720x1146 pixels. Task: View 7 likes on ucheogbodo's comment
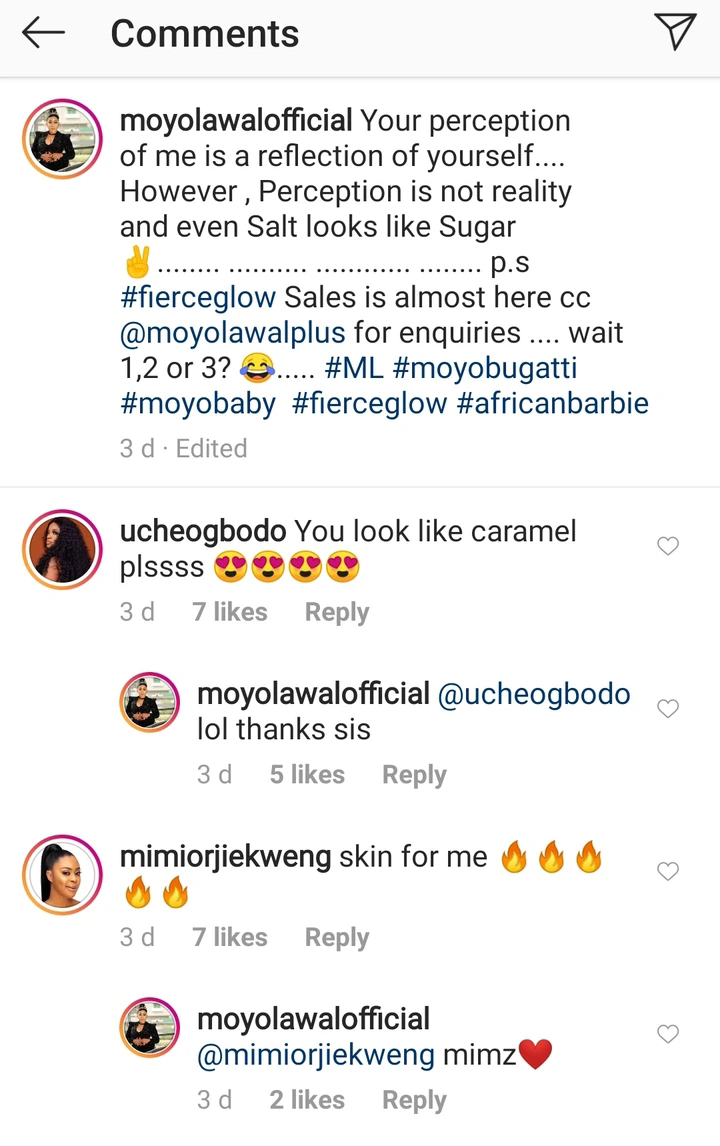(230, 612)
